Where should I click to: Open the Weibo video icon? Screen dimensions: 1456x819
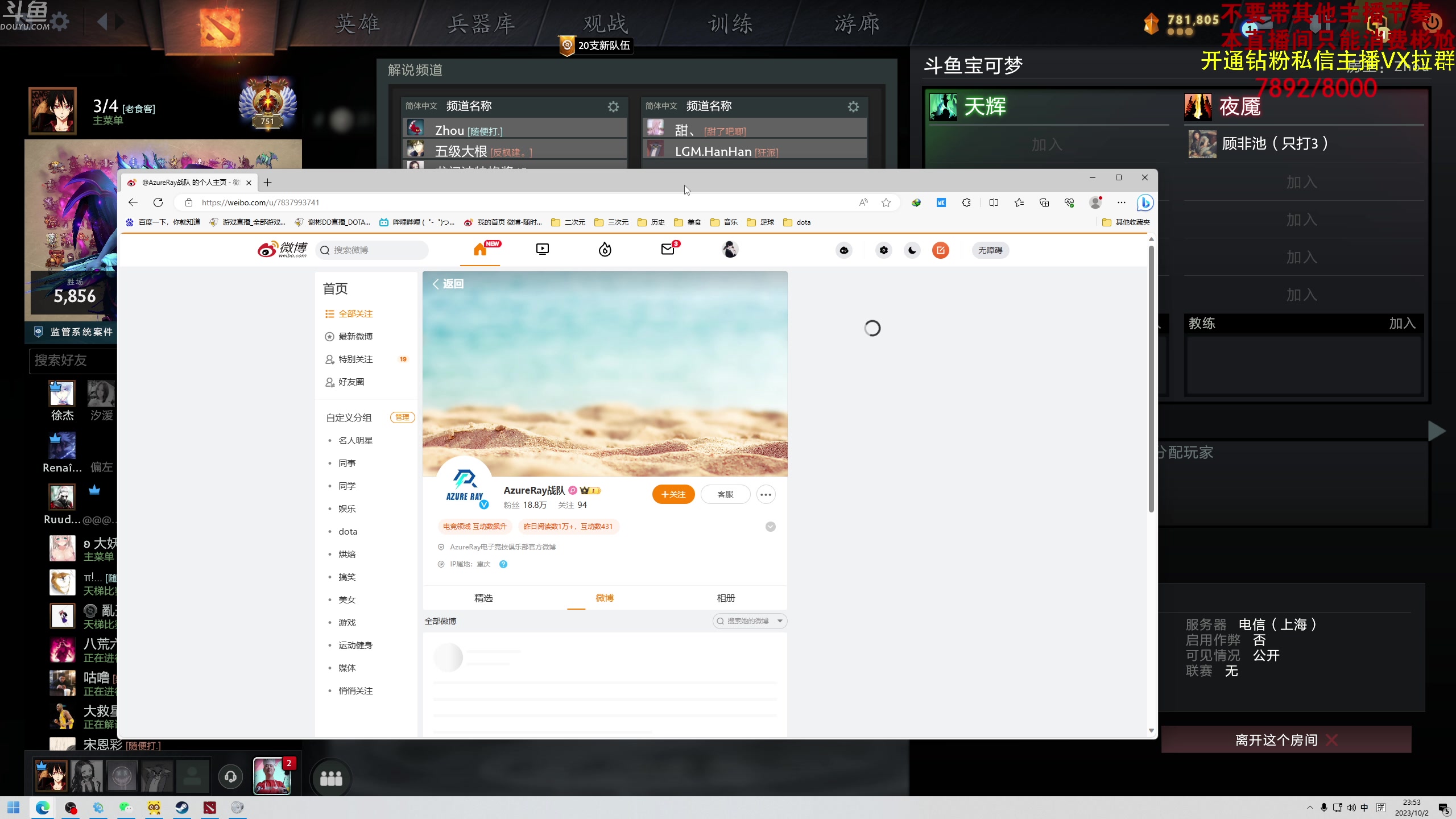pos(543,250)
